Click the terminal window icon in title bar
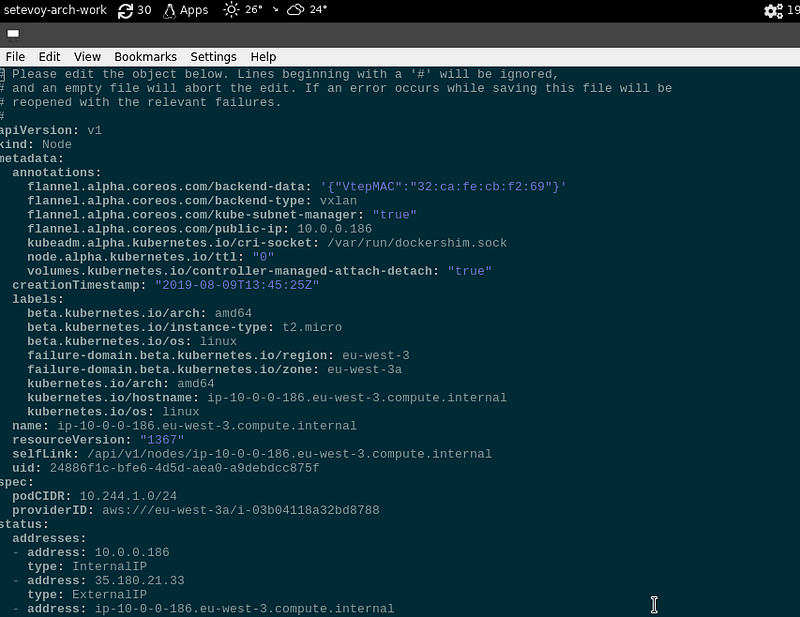800x617 pixels. coord(13,35)
